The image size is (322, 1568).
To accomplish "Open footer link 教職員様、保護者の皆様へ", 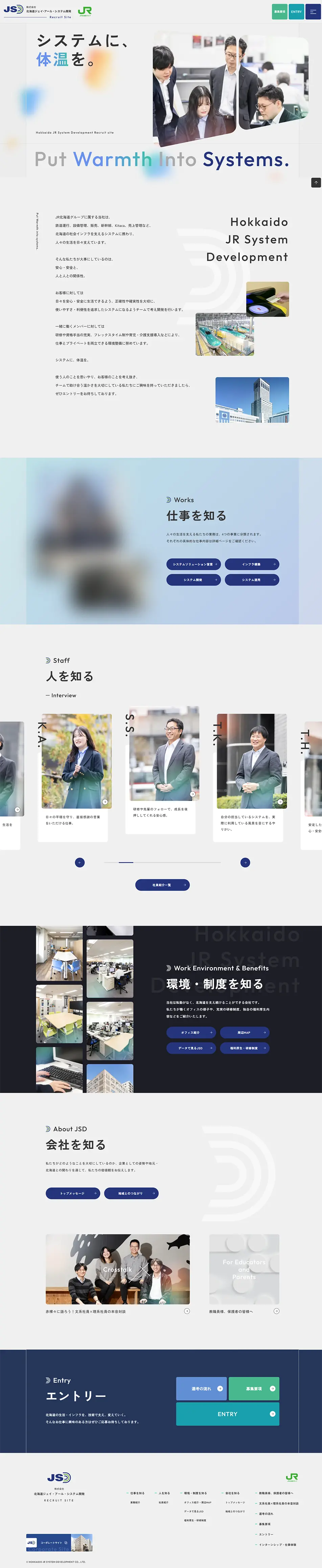I will tap(276, 1493).
